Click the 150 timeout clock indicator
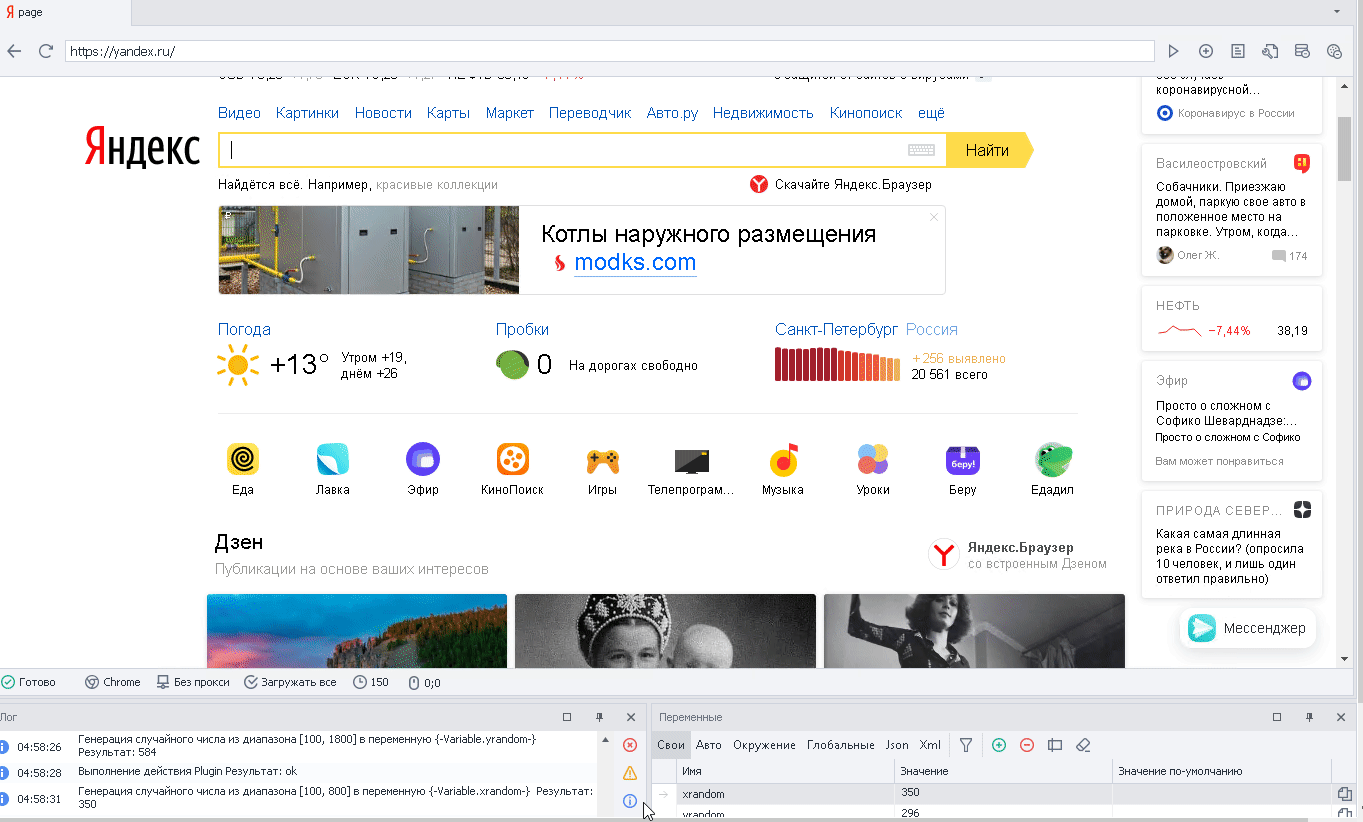Image resolution: width=1363 pixels, height=822 pixels. 371,682
